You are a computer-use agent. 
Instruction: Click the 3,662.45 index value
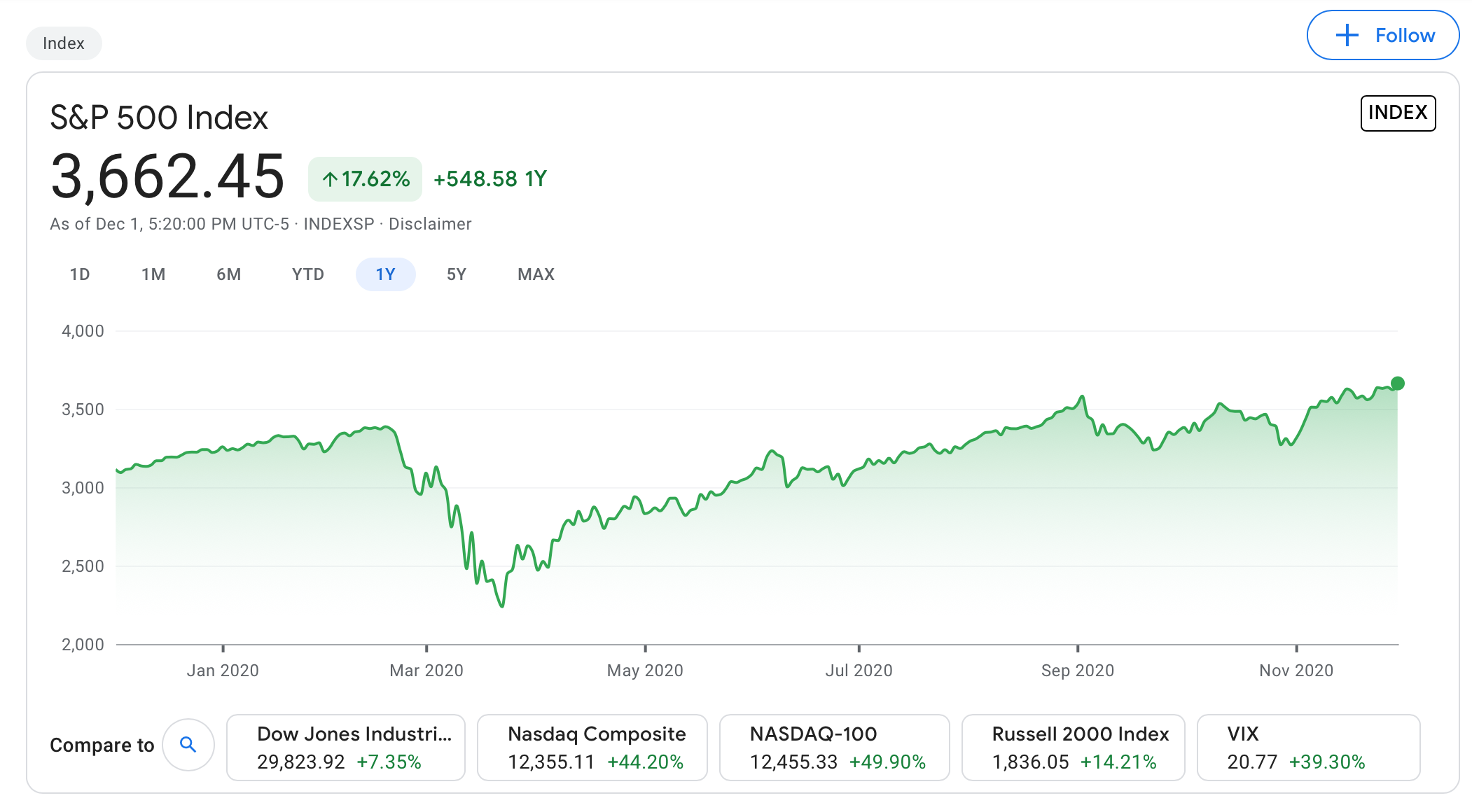pyautogui.click(x=167, y=176)
